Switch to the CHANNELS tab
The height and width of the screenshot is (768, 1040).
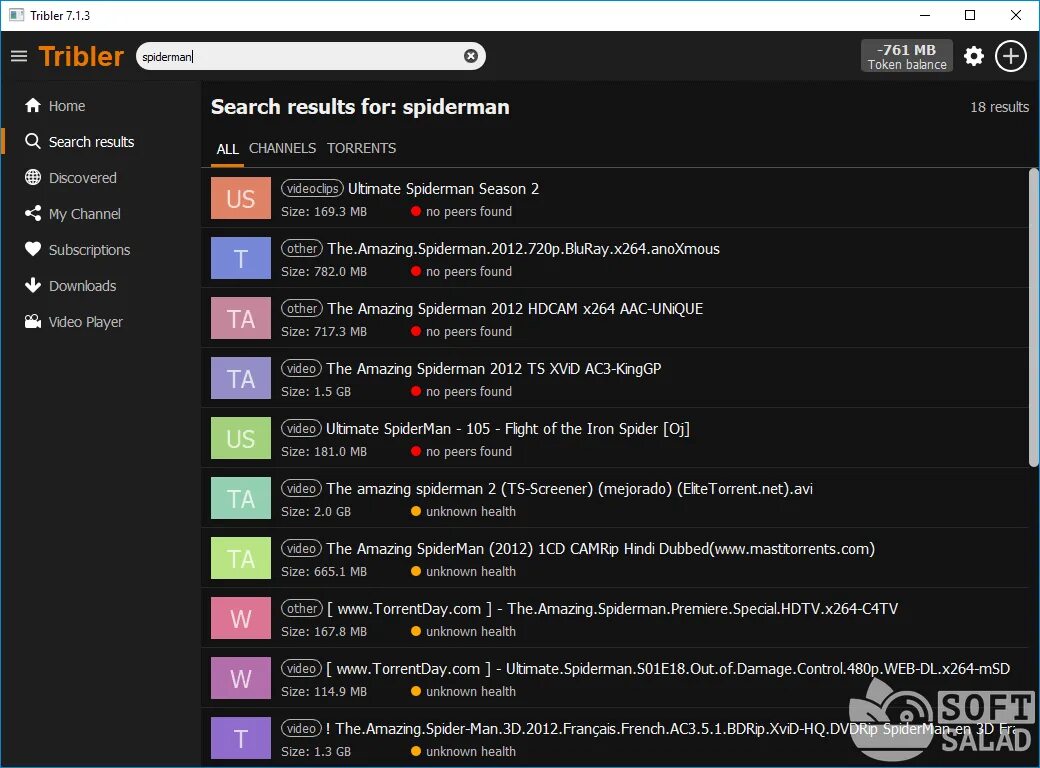click(x=283, y=149)
